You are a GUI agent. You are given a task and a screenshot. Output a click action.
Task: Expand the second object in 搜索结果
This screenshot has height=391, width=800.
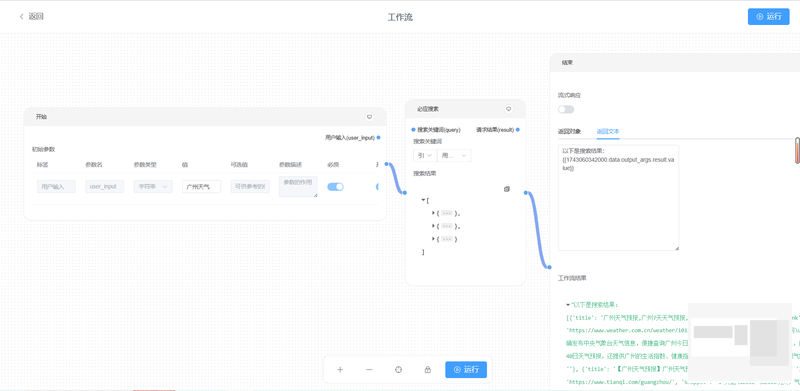click(x=433, y=226)
